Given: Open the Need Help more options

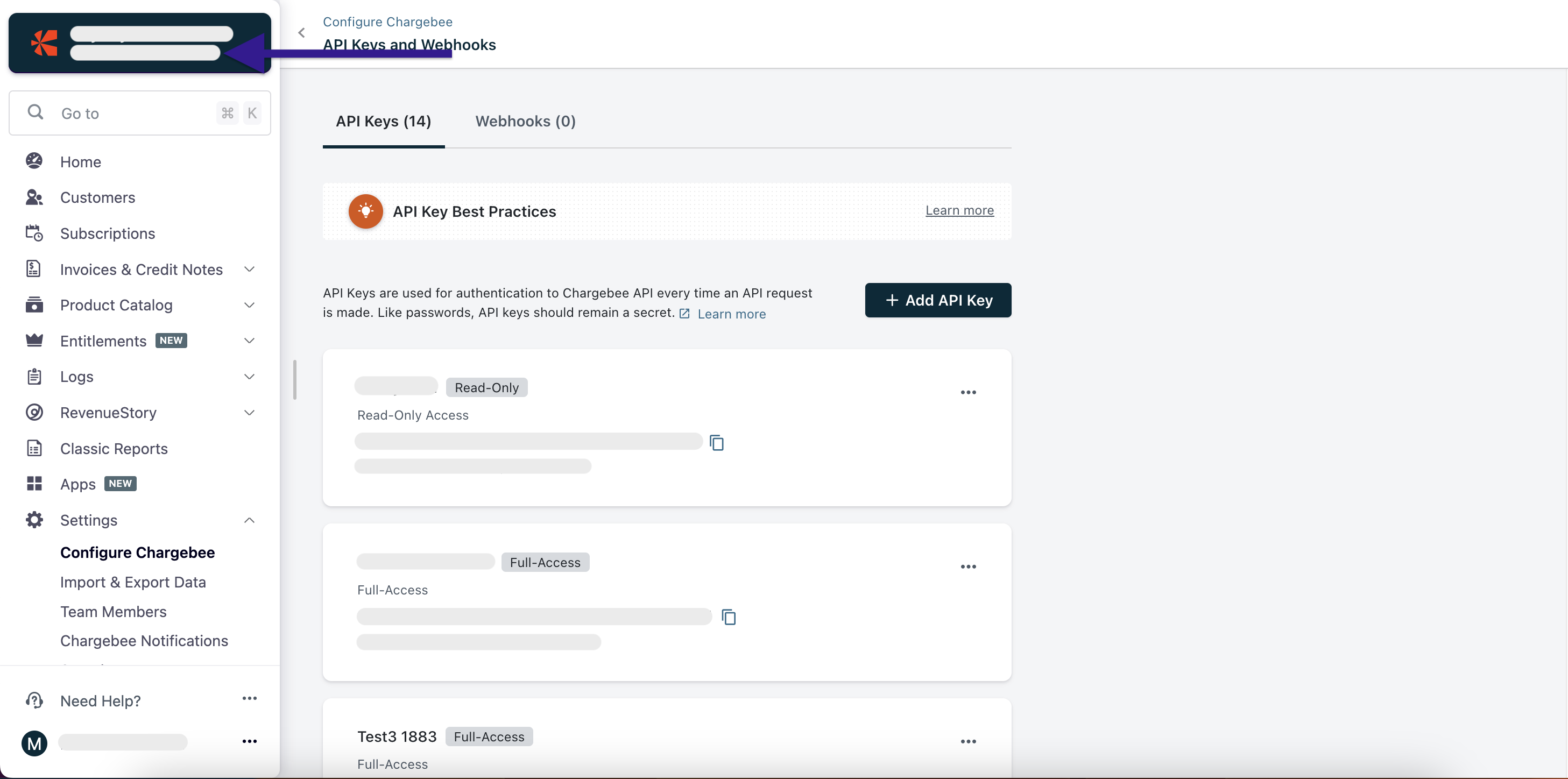Looking at the screenshot, I should [250, 698].
